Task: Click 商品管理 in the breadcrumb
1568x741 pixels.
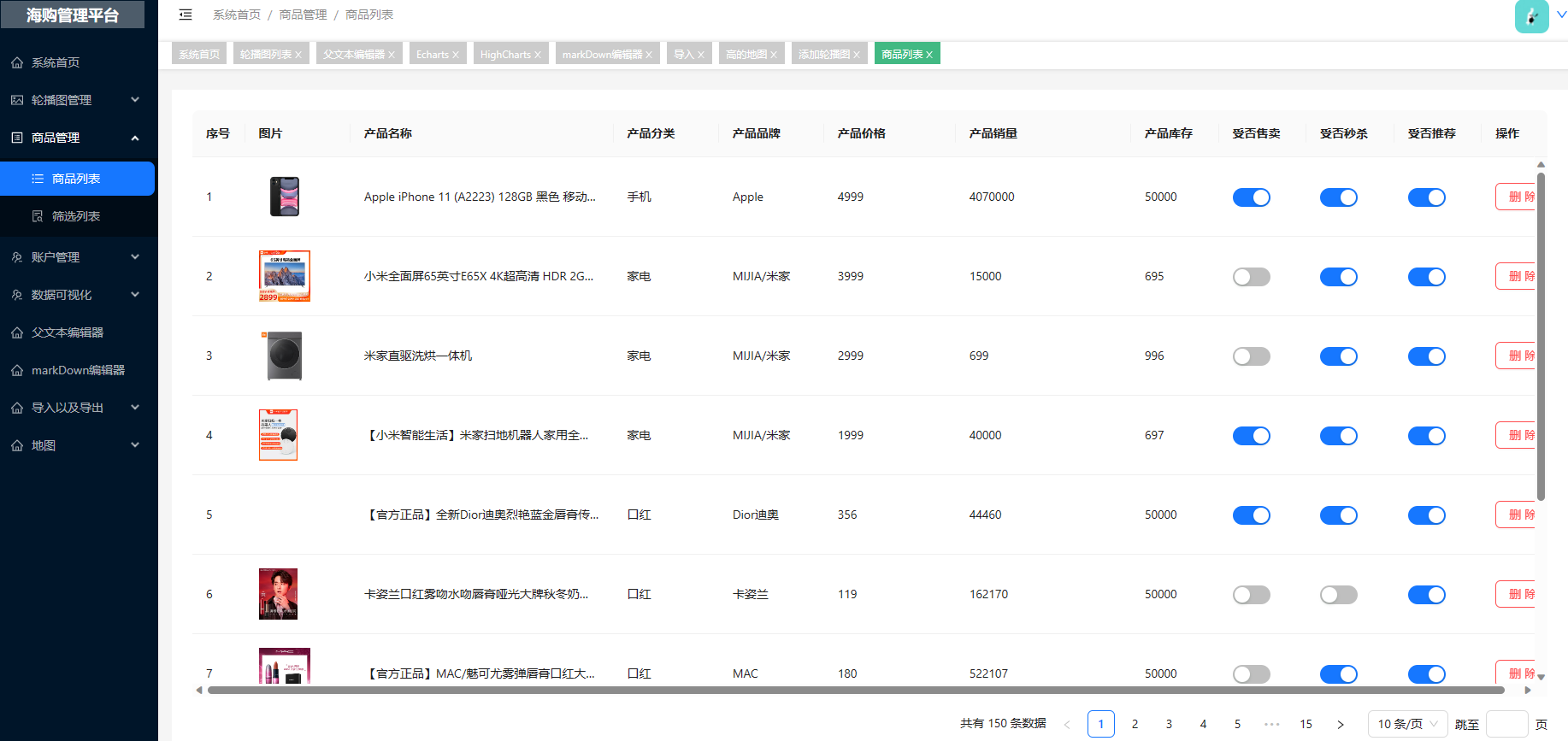Action: point(303,15)
